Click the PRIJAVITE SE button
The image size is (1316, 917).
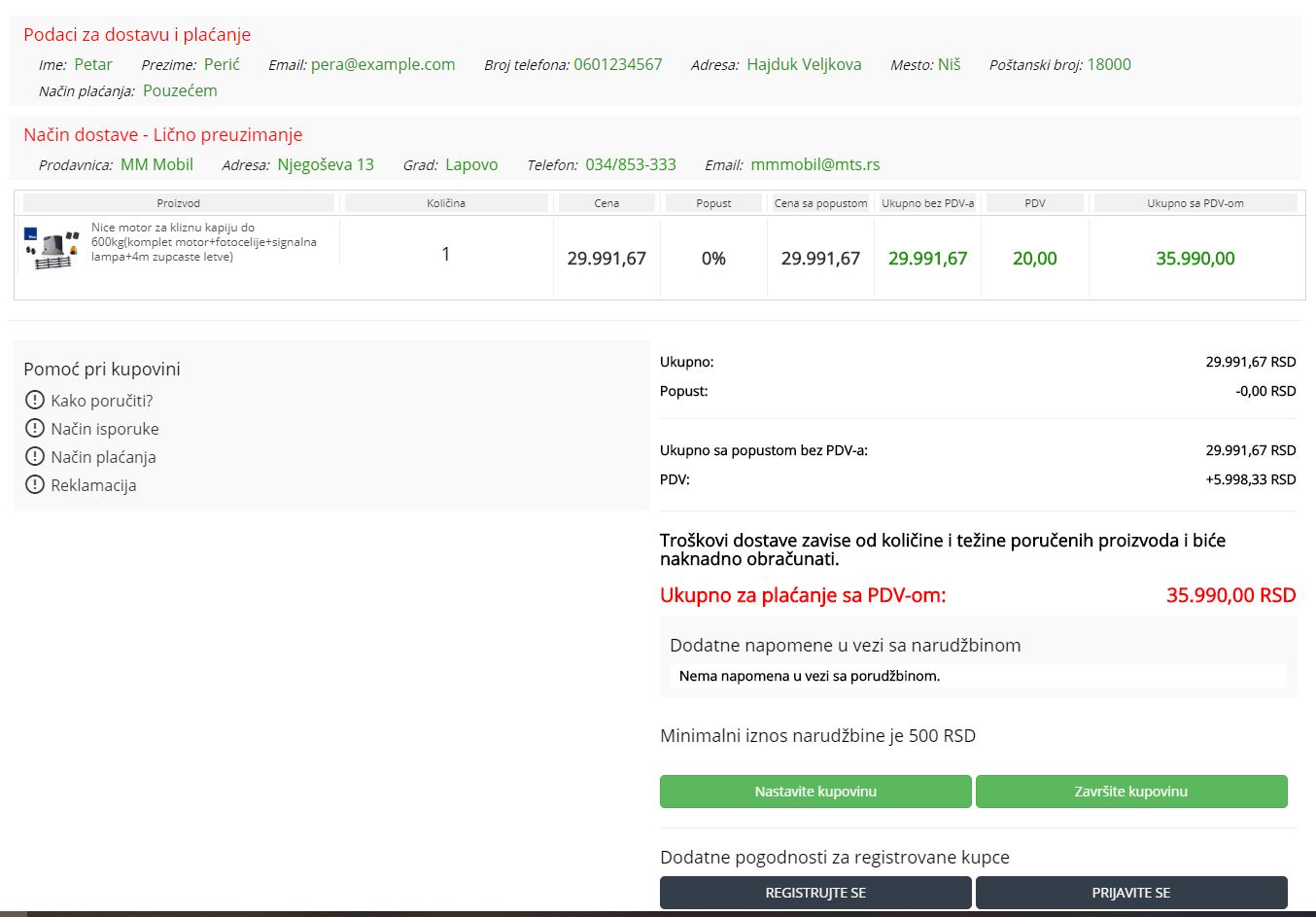[x=1131, y=893]
